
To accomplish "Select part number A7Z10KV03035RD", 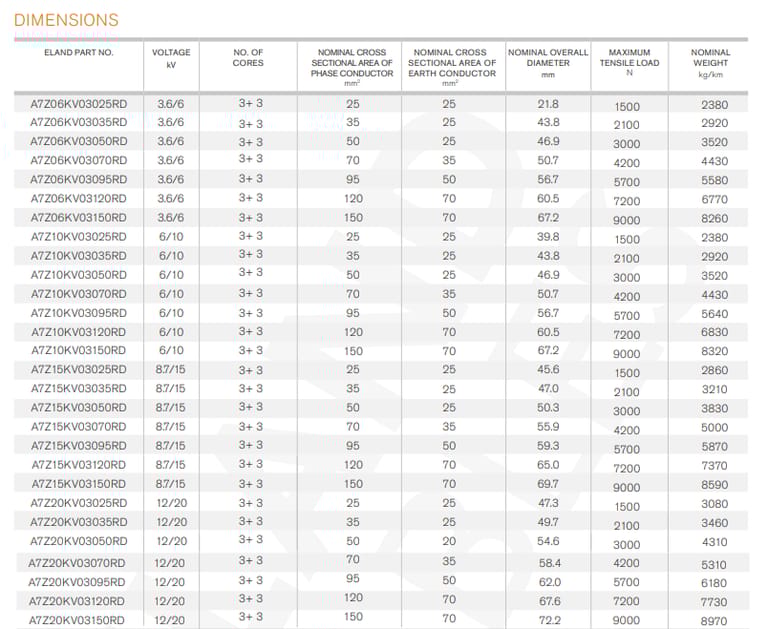I will pyautogui.click(x=79, y=256).
